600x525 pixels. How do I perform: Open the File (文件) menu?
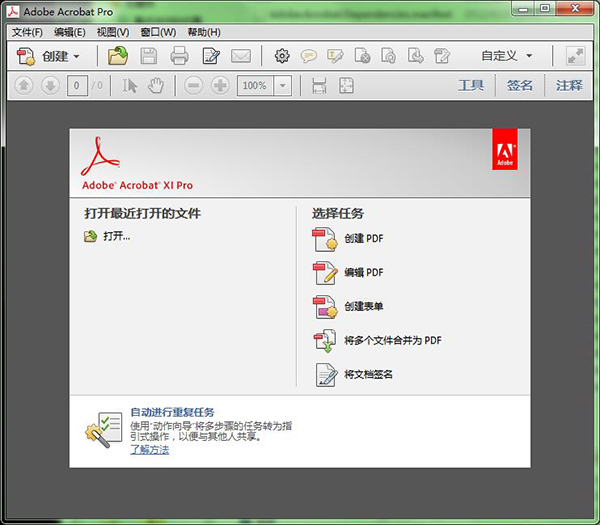(x=27, y=32)
